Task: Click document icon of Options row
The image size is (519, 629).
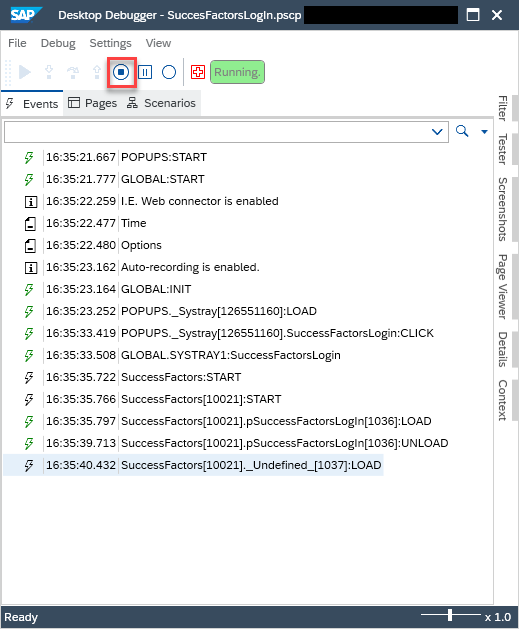Action: [x=30, y=246]
